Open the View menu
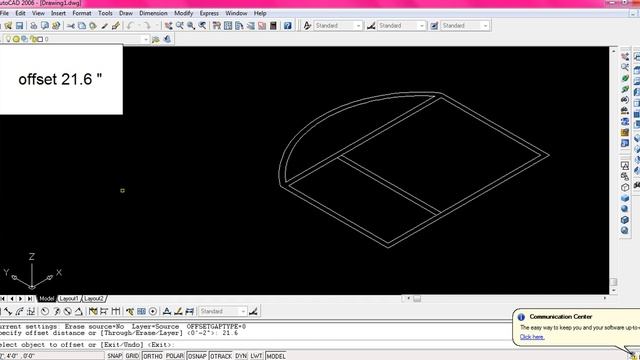 [x=38, y=13]
